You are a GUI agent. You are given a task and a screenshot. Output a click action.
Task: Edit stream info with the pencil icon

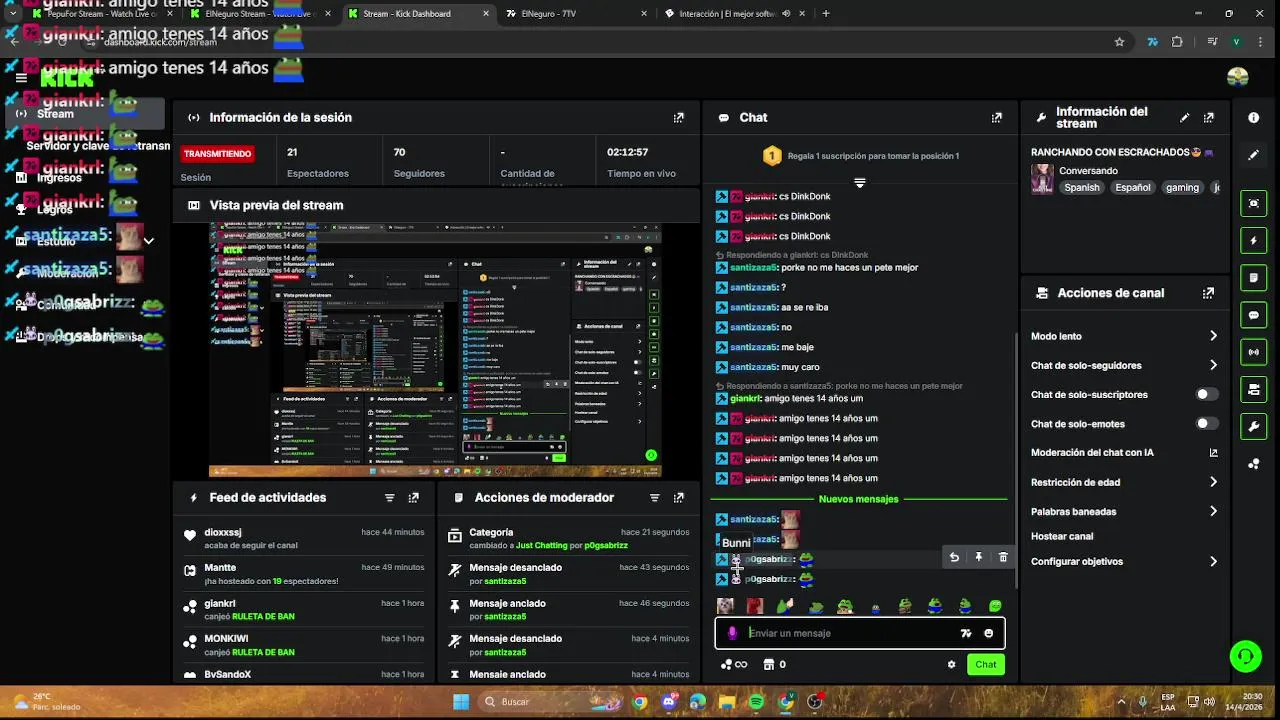[x=1185, y=117]
